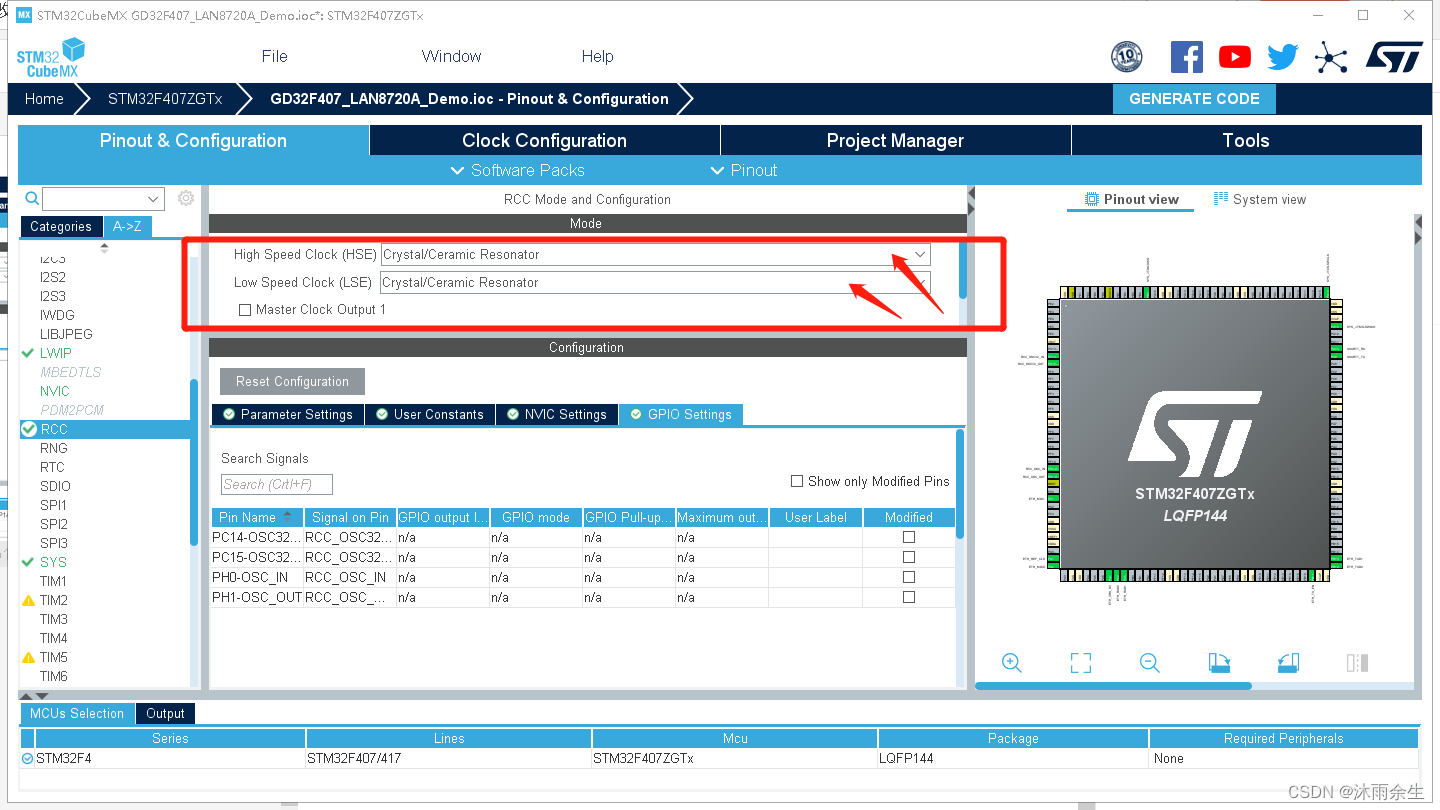Image resolution: width=1440 pixels, height=810 pixels.
Task: Click inside the Search Signals field
Action: click(277, 484)
